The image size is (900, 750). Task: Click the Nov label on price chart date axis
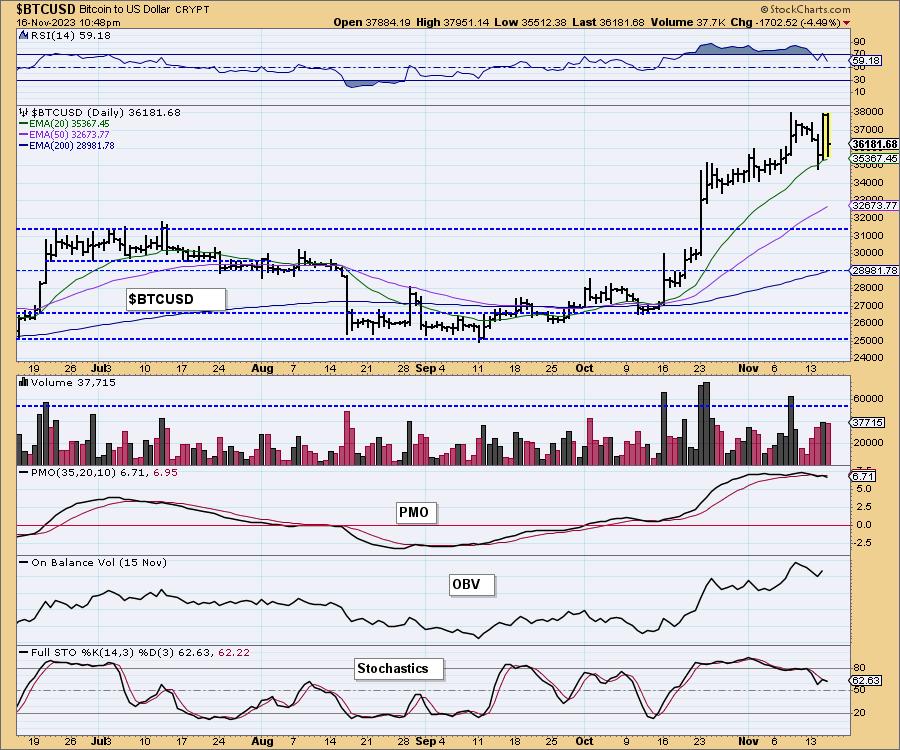748,368
